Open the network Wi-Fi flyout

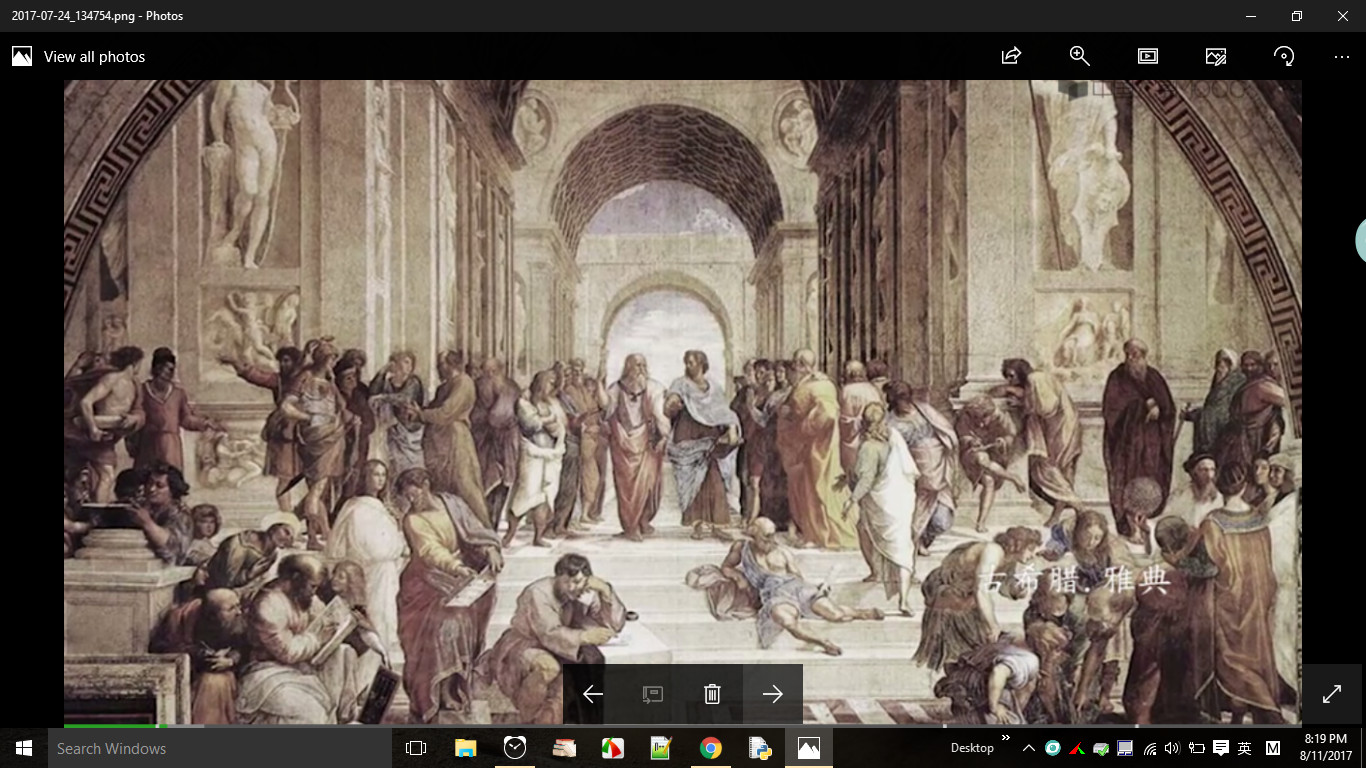(x=1150, y=748)
